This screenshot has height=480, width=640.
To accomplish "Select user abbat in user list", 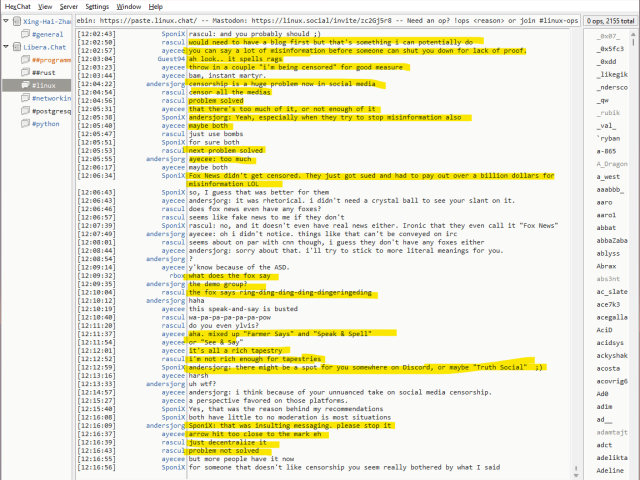I will pyautogui.click(x=606, y=228).
